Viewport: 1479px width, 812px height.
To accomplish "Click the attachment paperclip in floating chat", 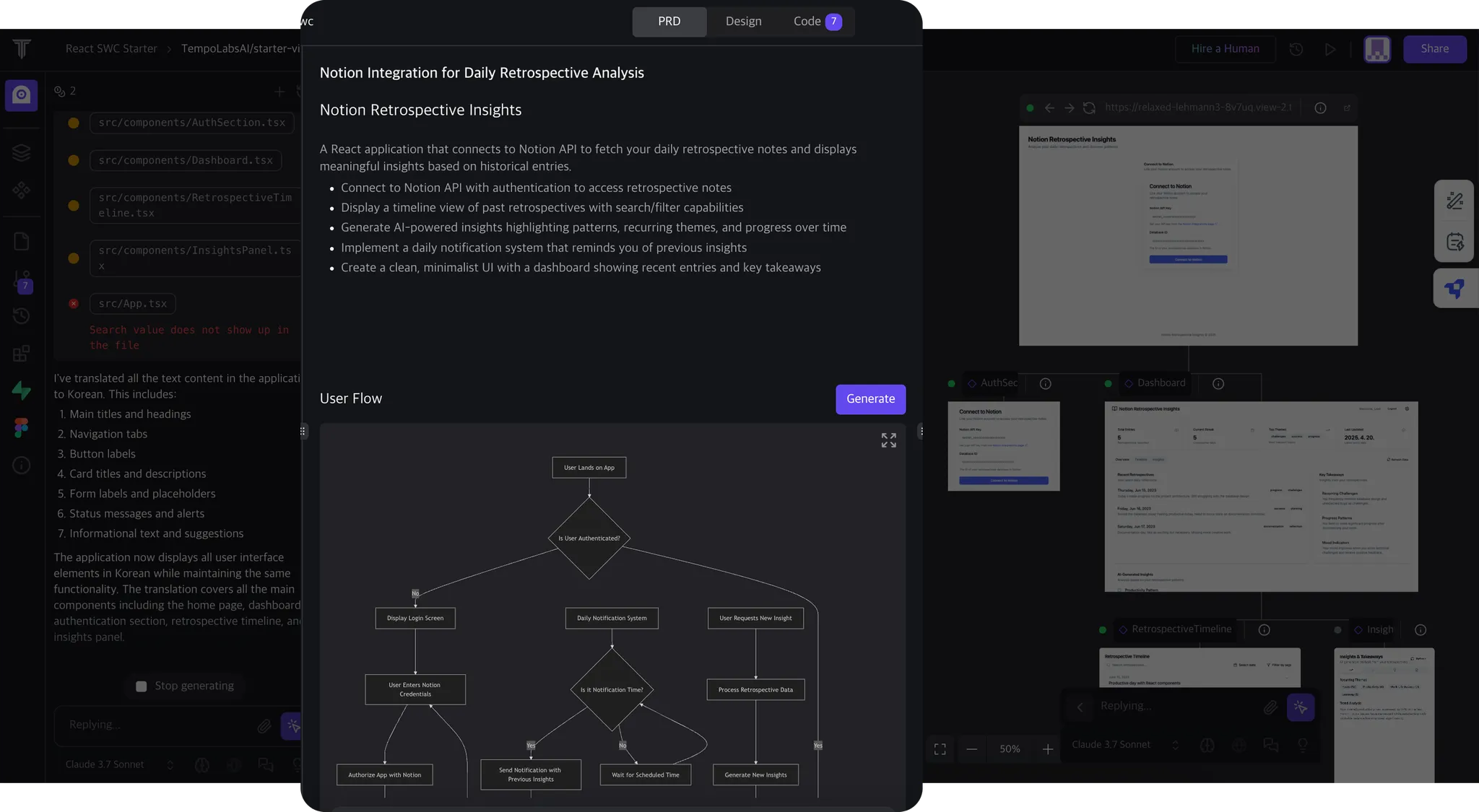I will click(1270, 707).
